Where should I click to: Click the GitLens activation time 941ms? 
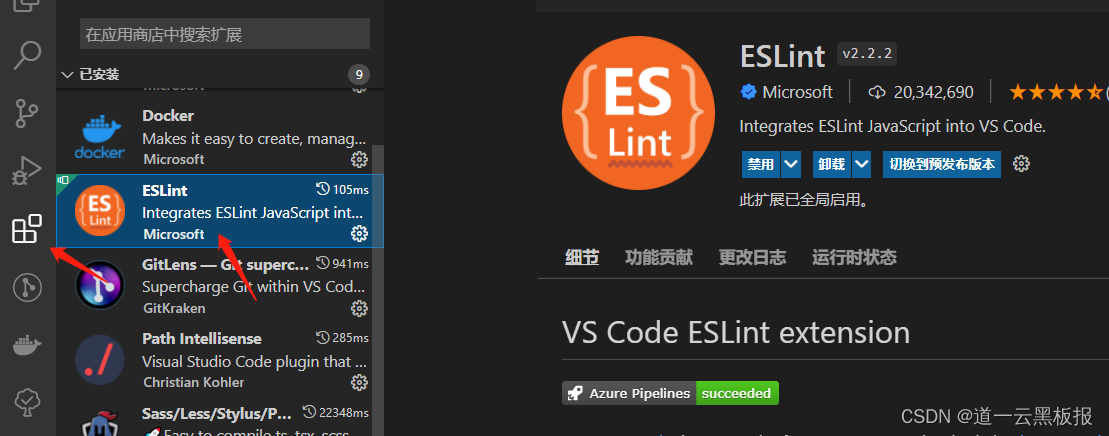(342, 263)
